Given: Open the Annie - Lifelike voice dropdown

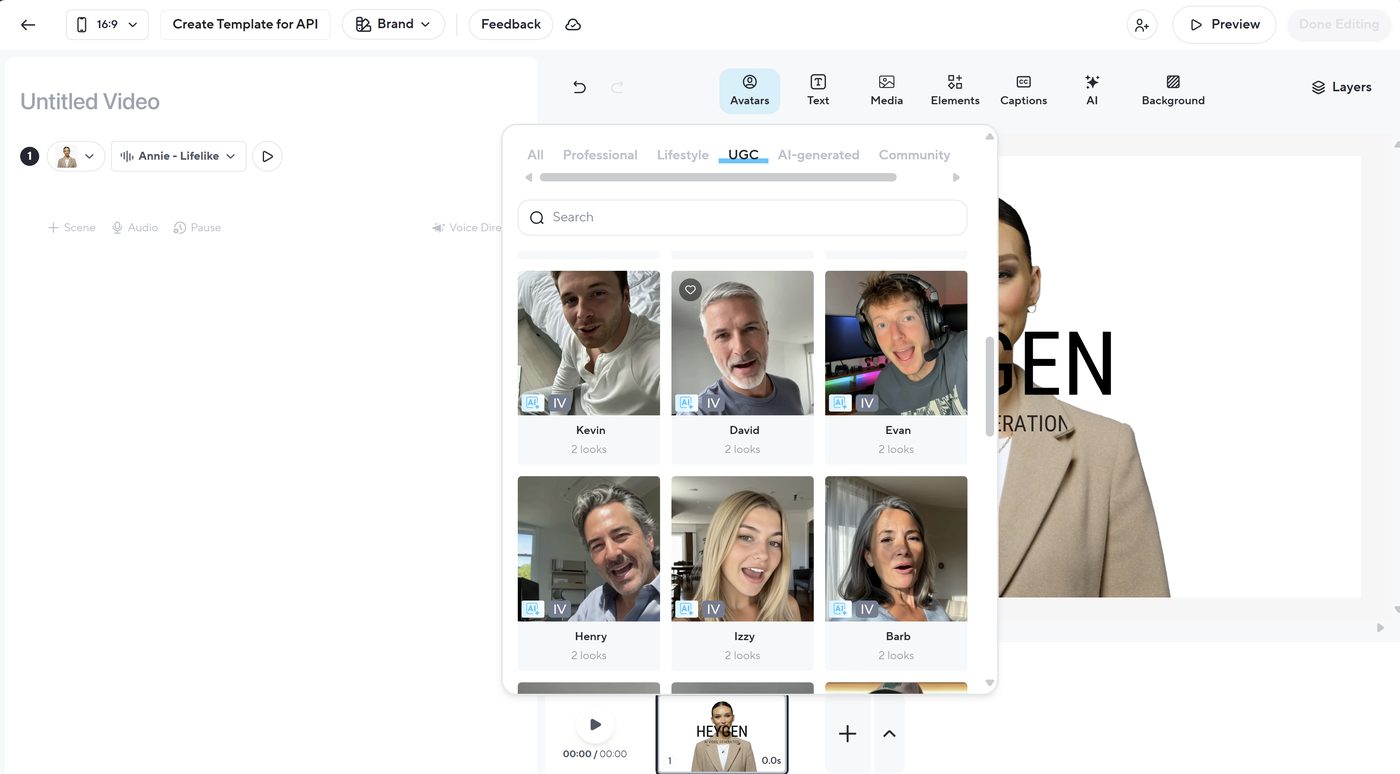Looking at the screenshot, I should click(178, 155).
